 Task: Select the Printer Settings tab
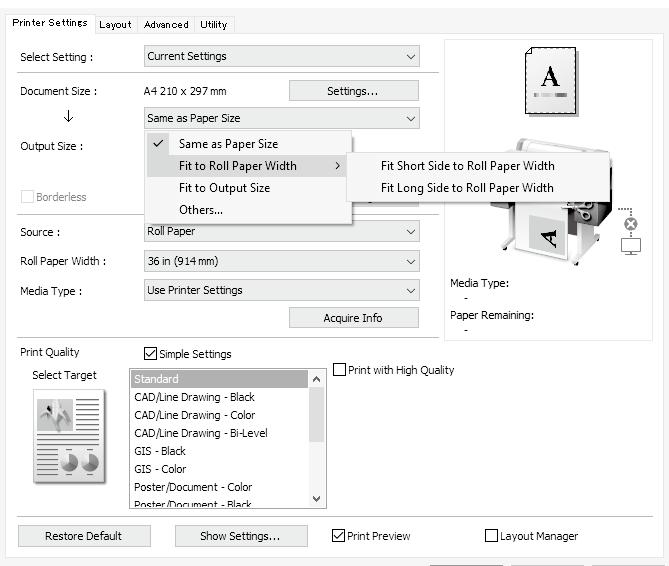pyautogui.click(x=50, y=23)
